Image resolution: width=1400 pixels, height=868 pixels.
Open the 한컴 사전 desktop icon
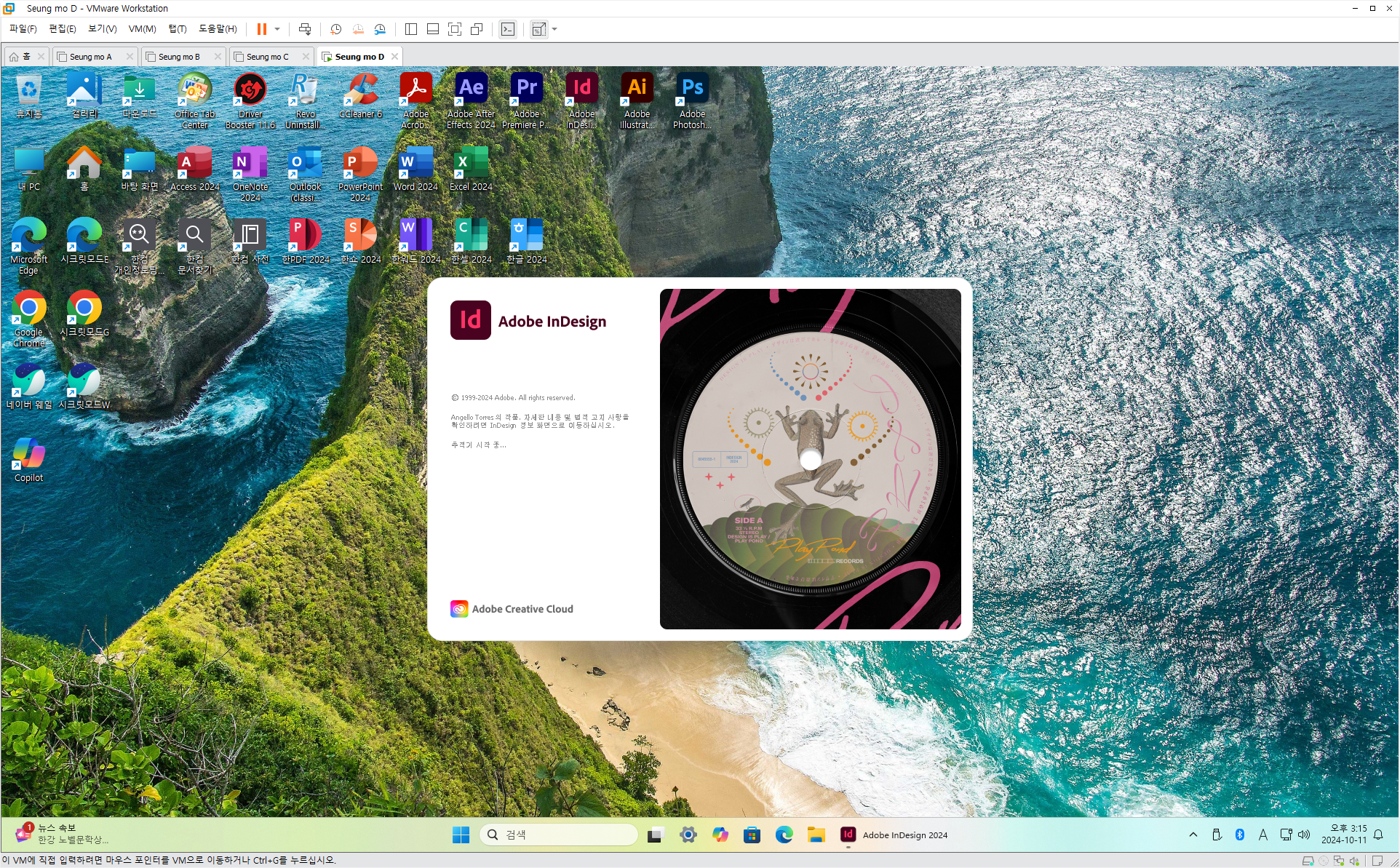pyautogui.click(x=250, y=241)
